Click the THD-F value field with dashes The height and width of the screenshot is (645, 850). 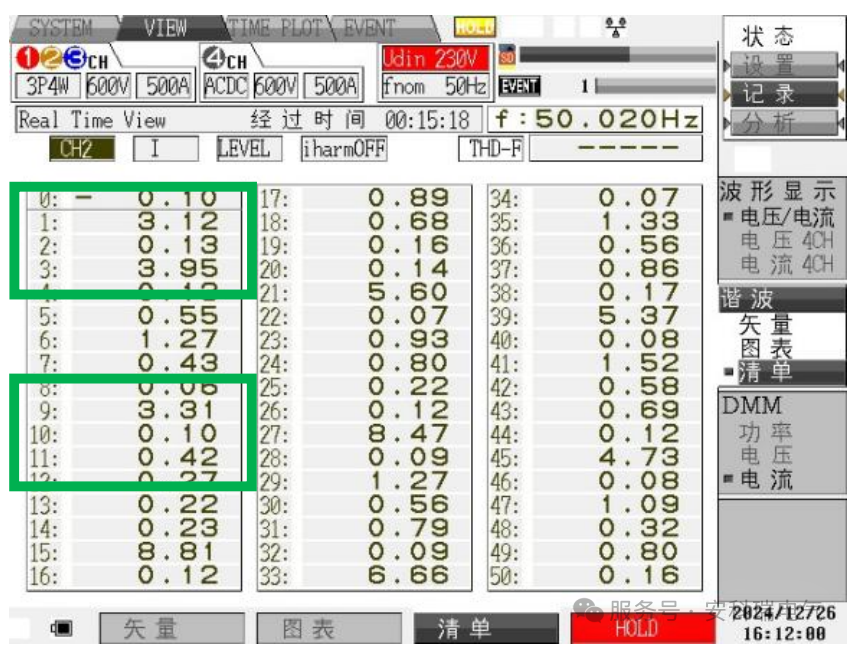[616, 149]
